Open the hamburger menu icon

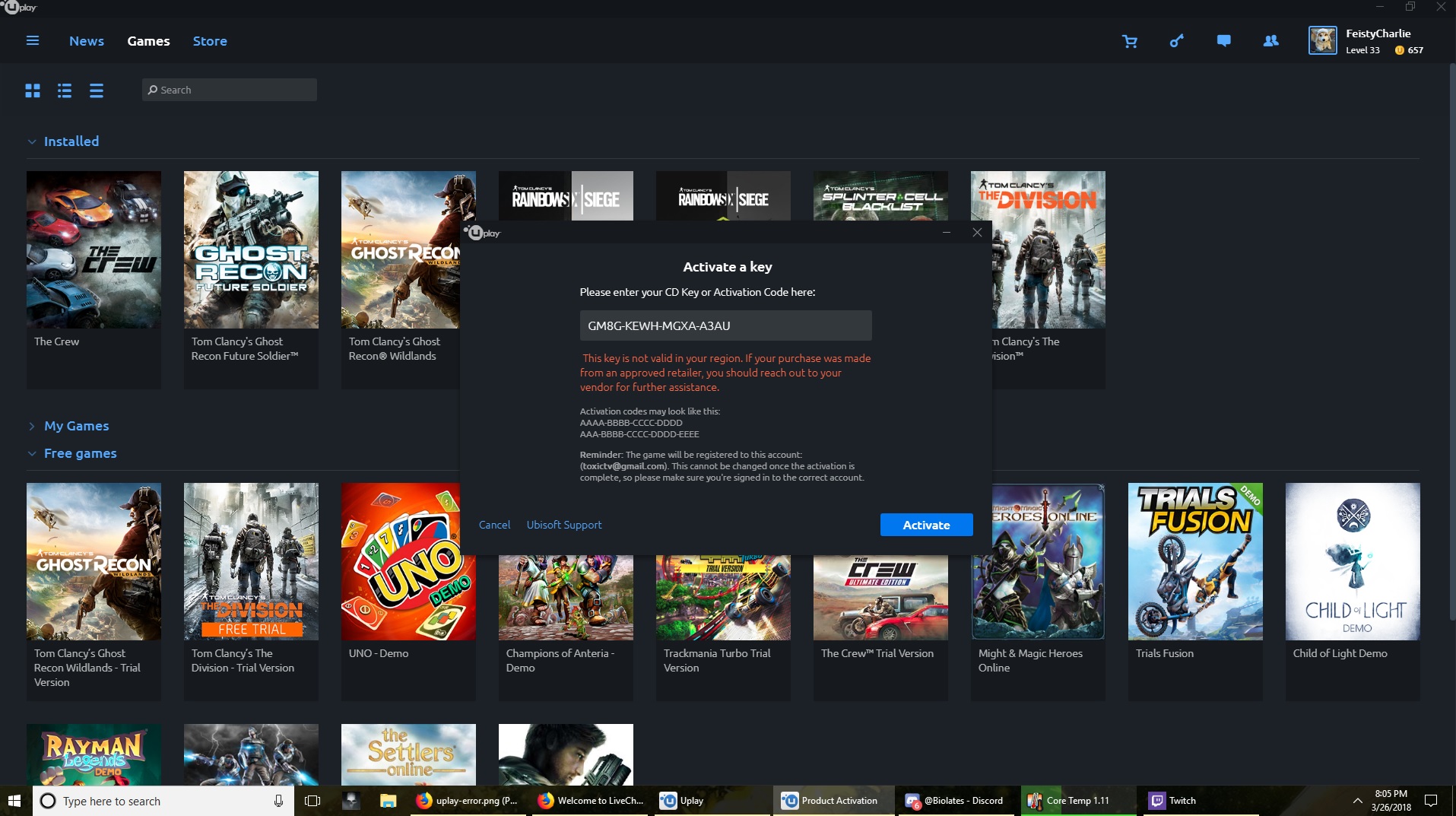(33, 41)
